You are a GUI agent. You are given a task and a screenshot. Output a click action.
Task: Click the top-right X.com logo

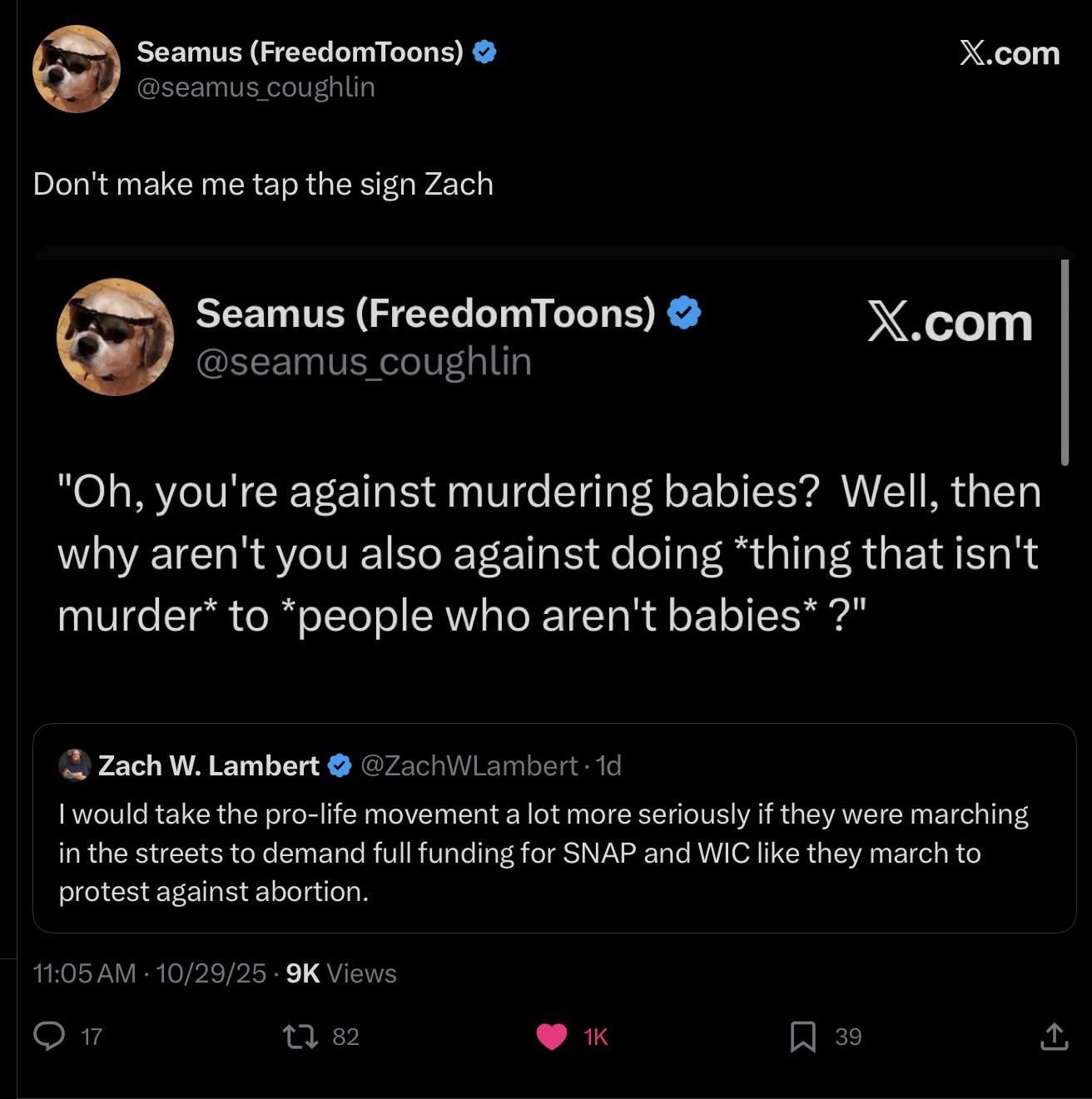point(1009,53)
